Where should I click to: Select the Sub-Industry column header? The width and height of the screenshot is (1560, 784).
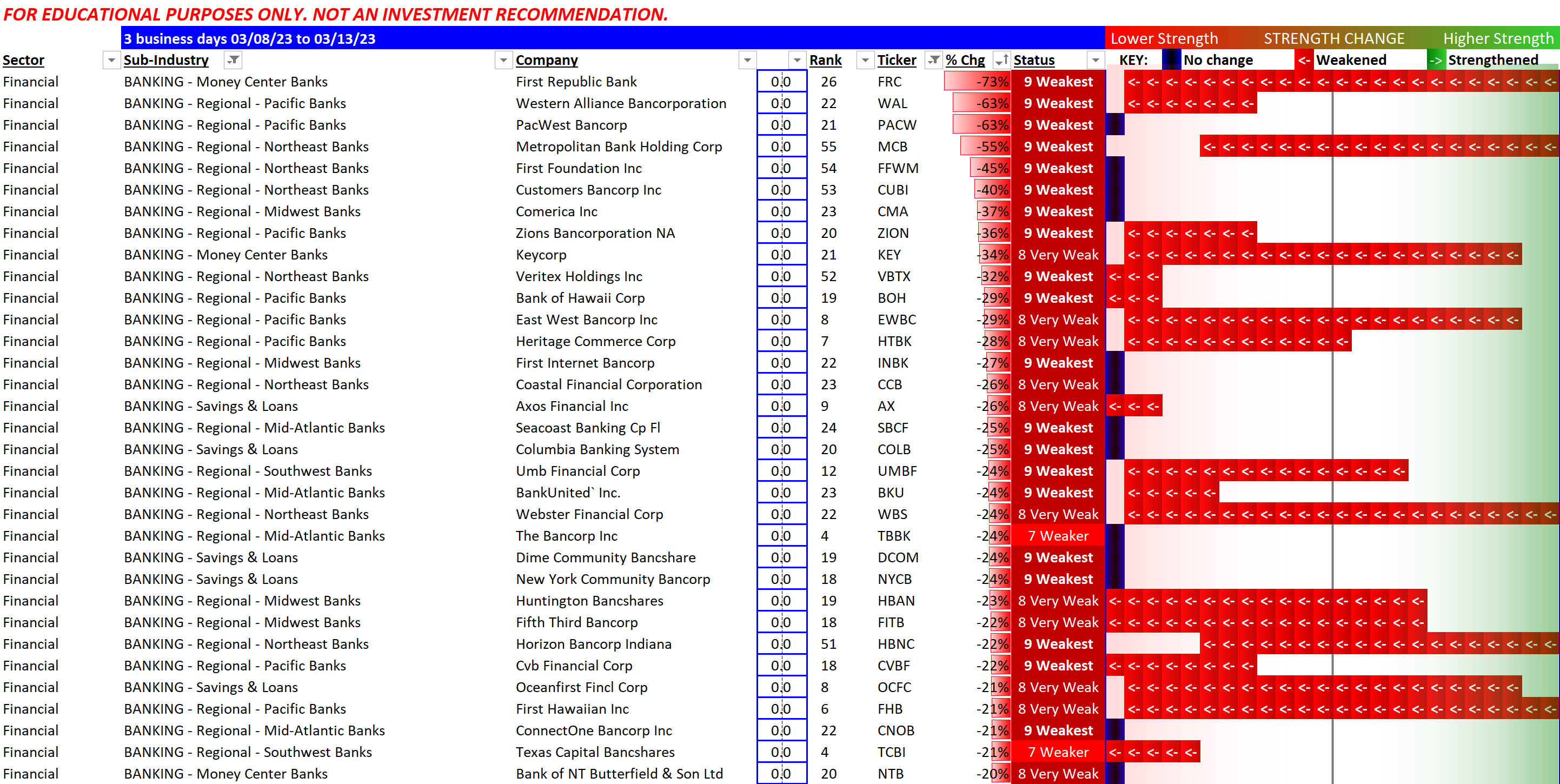coord(166,60)
